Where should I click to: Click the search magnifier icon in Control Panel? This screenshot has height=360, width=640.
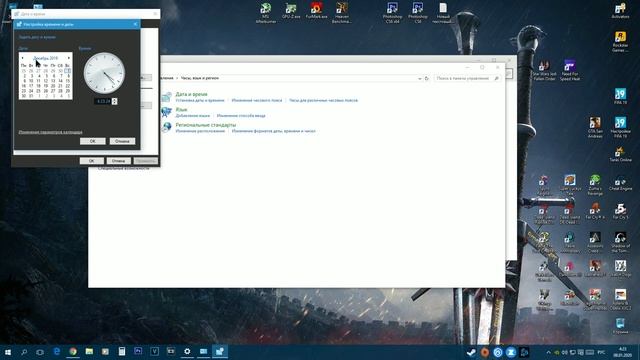tap(497, 78)
